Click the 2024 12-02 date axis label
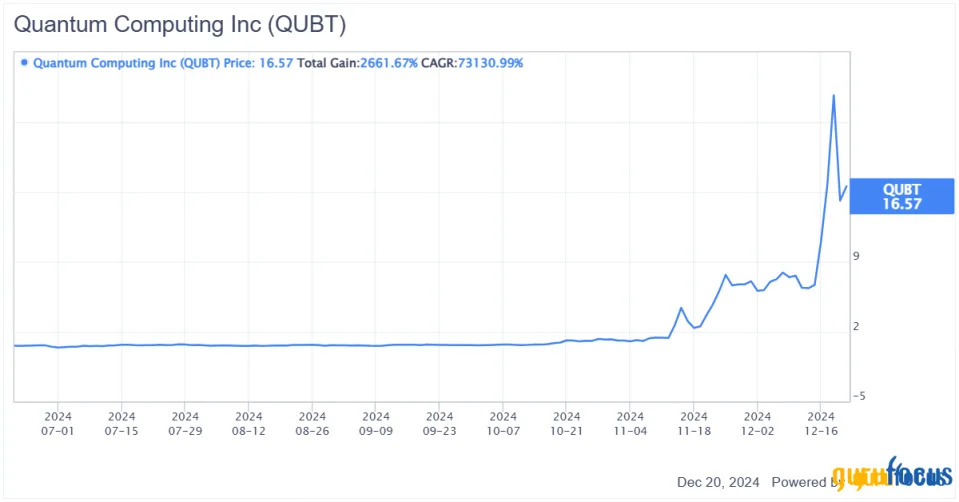959x502 pixels. (758, 424)
